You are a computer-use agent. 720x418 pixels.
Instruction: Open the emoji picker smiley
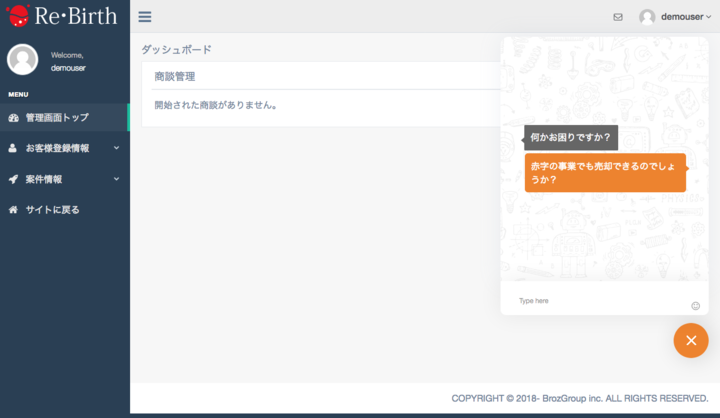click(x=695, y=306)
